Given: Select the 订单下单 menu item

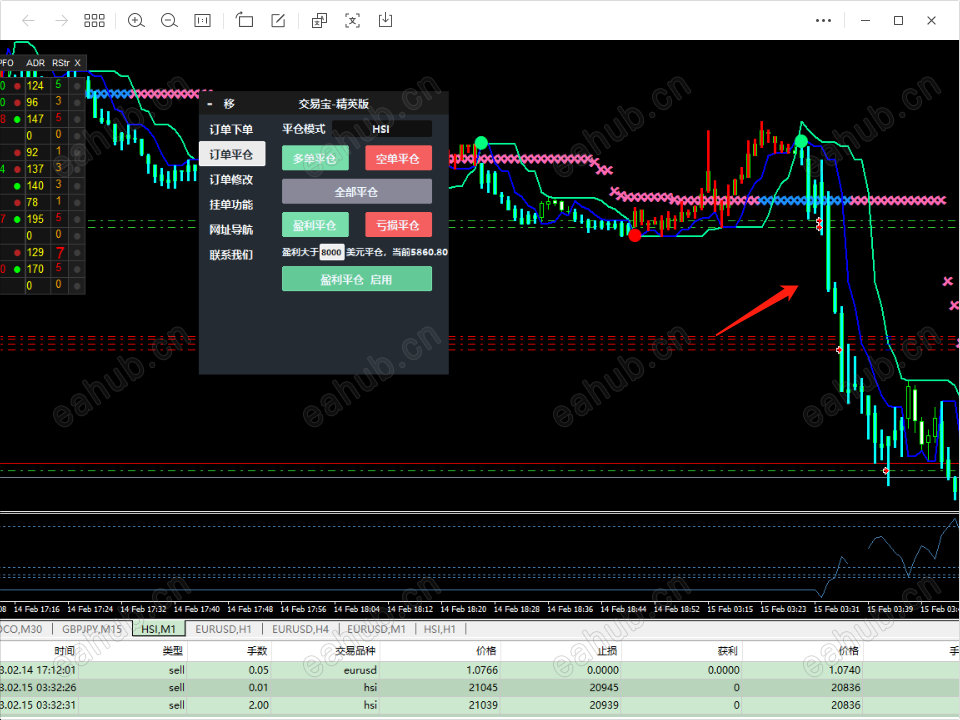Looking at the screenshot, I should [231, 130].
